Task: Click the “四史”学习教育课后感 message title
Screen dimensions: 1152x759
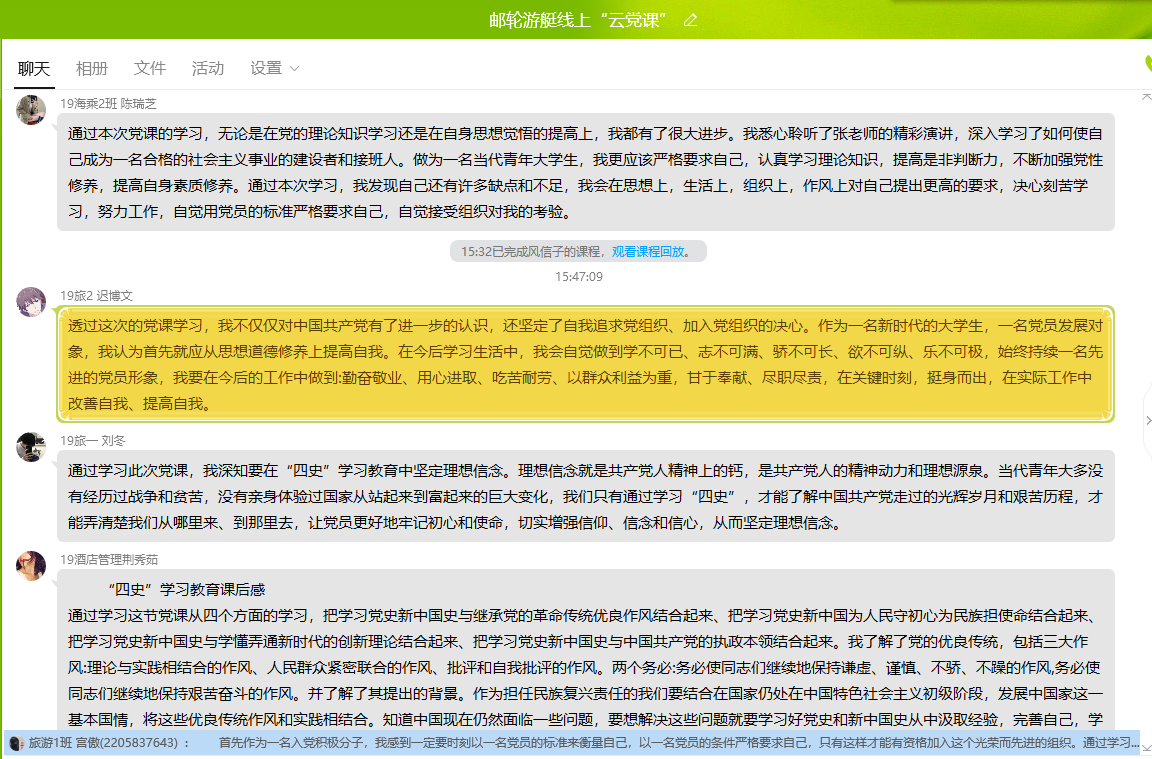Action: [187, 589]
